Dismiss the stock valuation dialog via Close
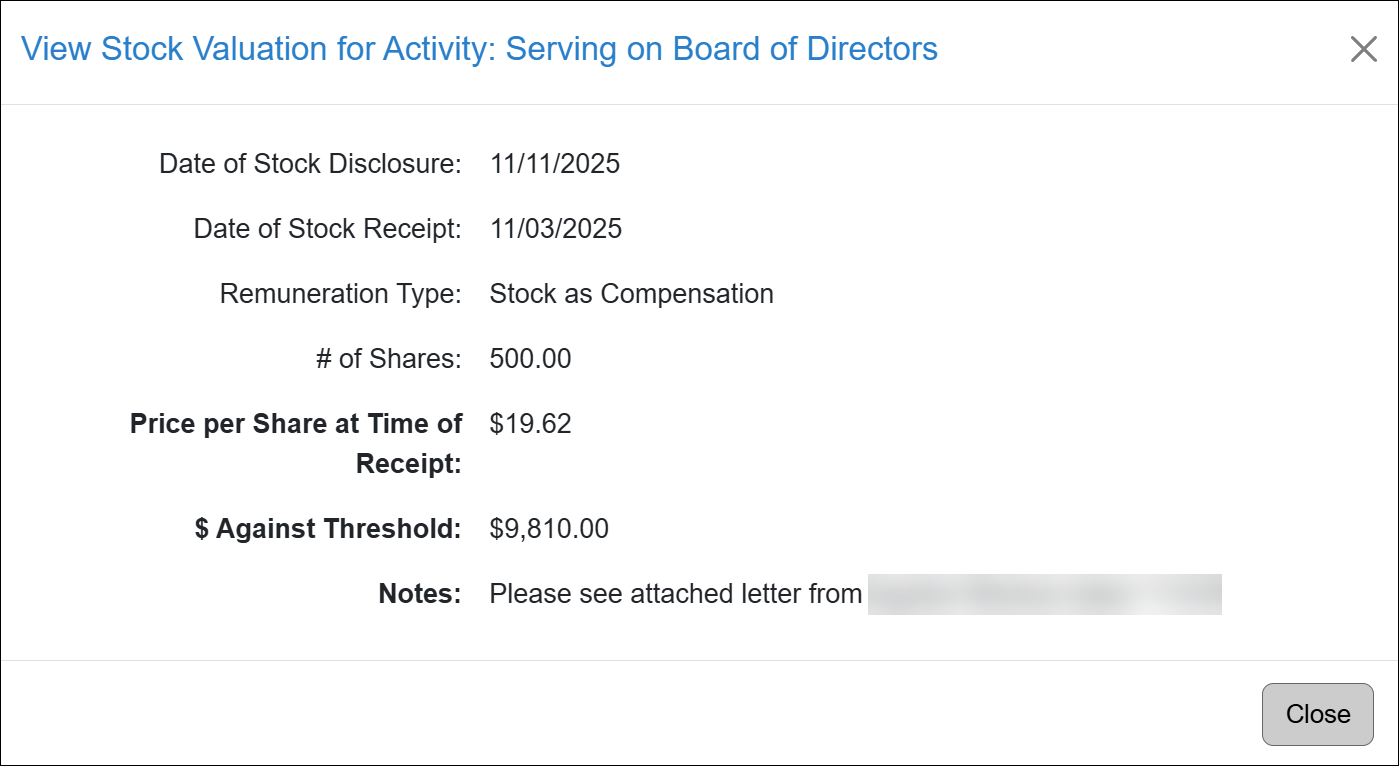 [x=1317, y=714]
